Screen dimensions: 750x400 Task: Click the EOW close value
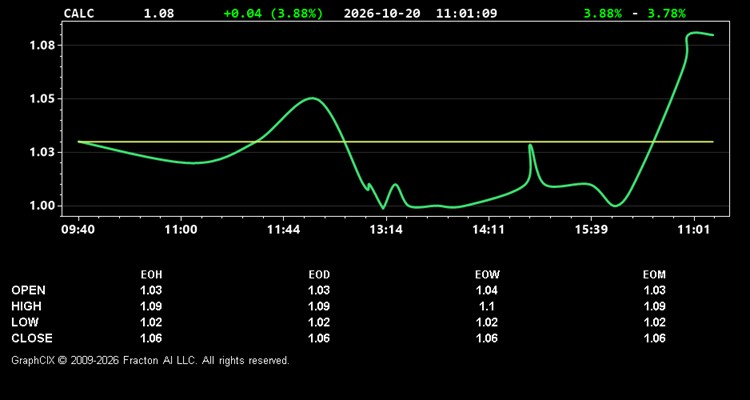[x=487, y=338]
